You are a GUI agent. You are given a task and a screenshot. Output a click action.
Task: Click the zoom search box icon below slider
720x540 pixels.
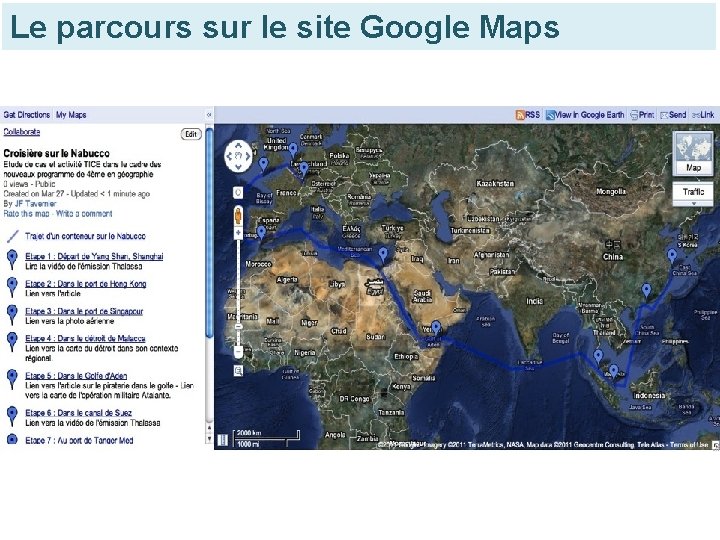coord(238,371)
